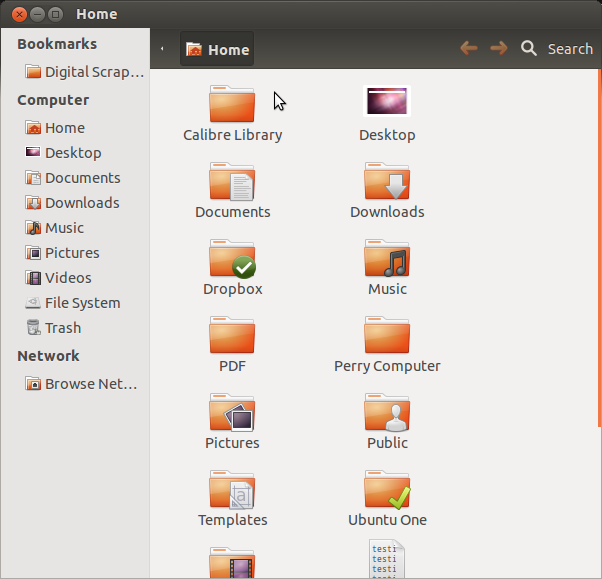
Task: Open Digital Scrap… bookmark in sidebar
Action: [84, 72]
